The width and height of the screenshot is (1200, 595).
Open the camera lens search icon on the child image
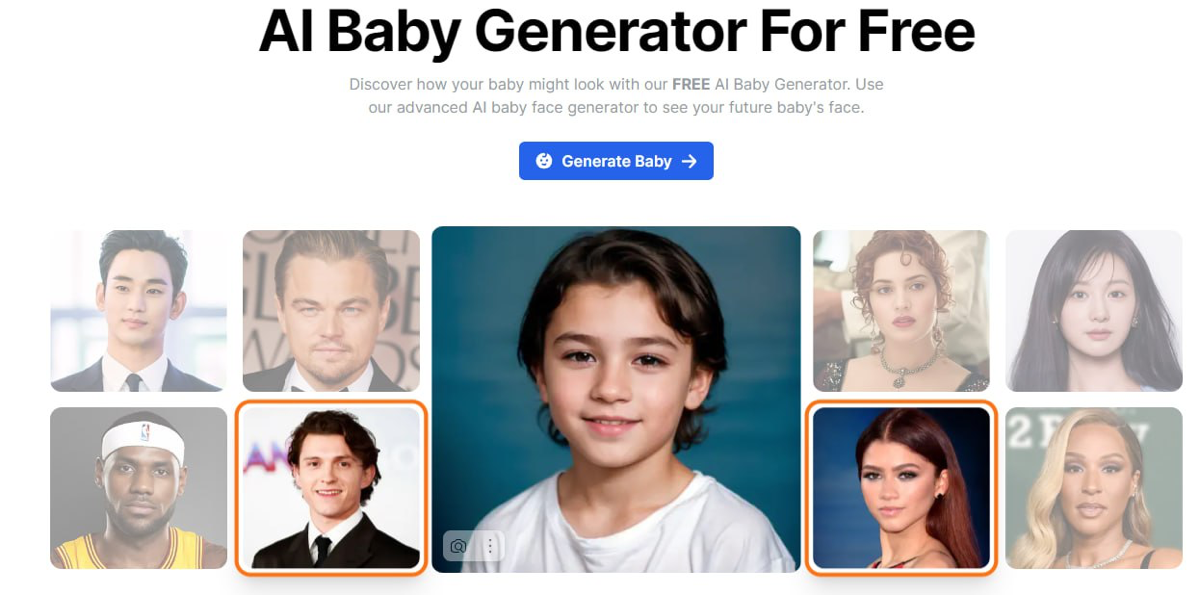[458, 546]
